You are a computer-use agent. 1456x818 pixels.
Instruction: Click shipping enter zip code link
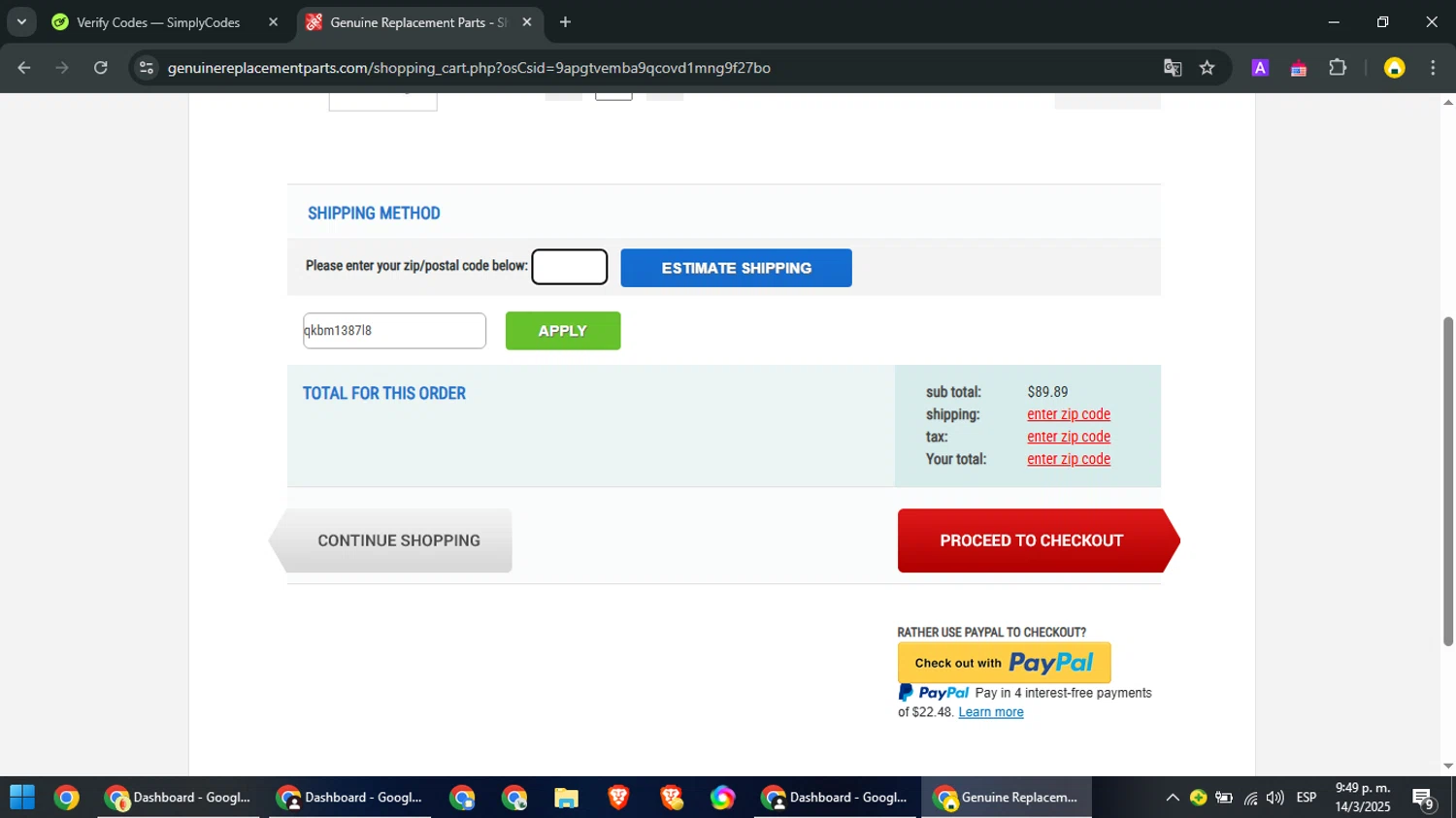1069,414
